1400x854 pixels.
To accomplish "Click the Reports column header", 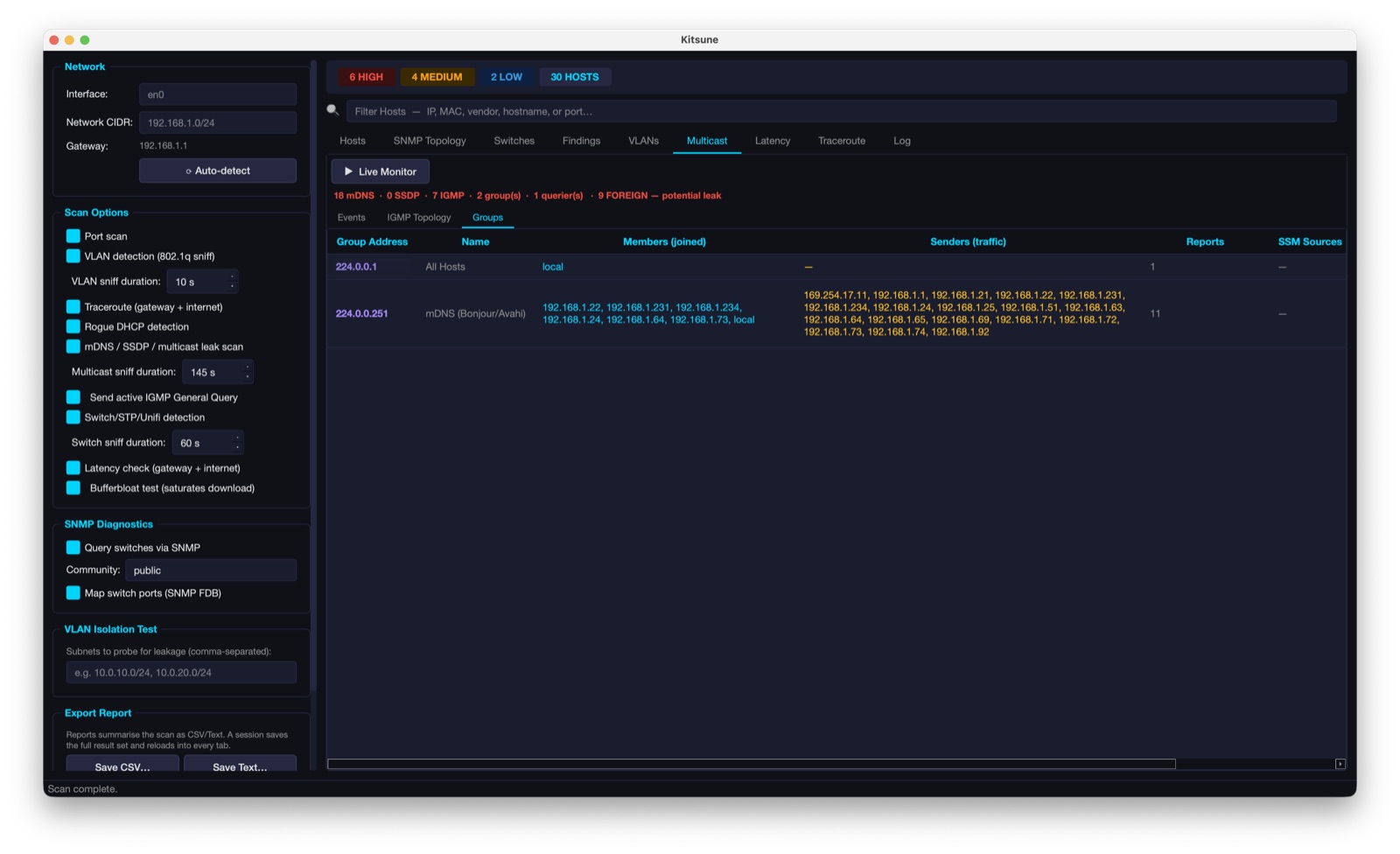I will [x=1205, y=242].
